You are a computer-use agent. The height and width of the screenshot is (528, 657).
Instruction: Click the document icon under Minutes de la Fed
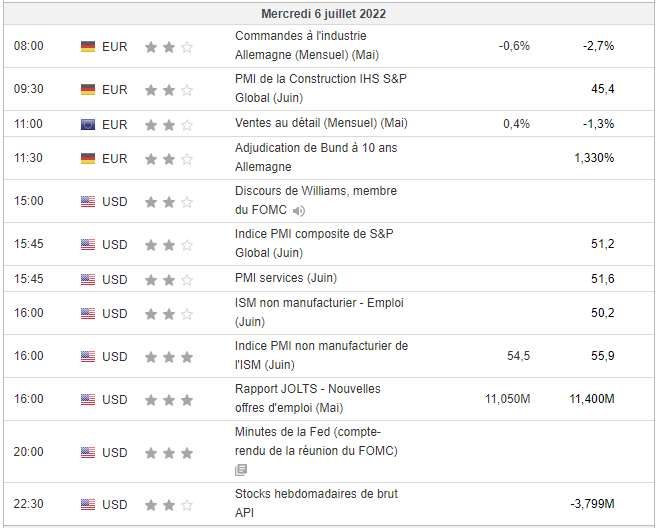click(x=241, y=469)
